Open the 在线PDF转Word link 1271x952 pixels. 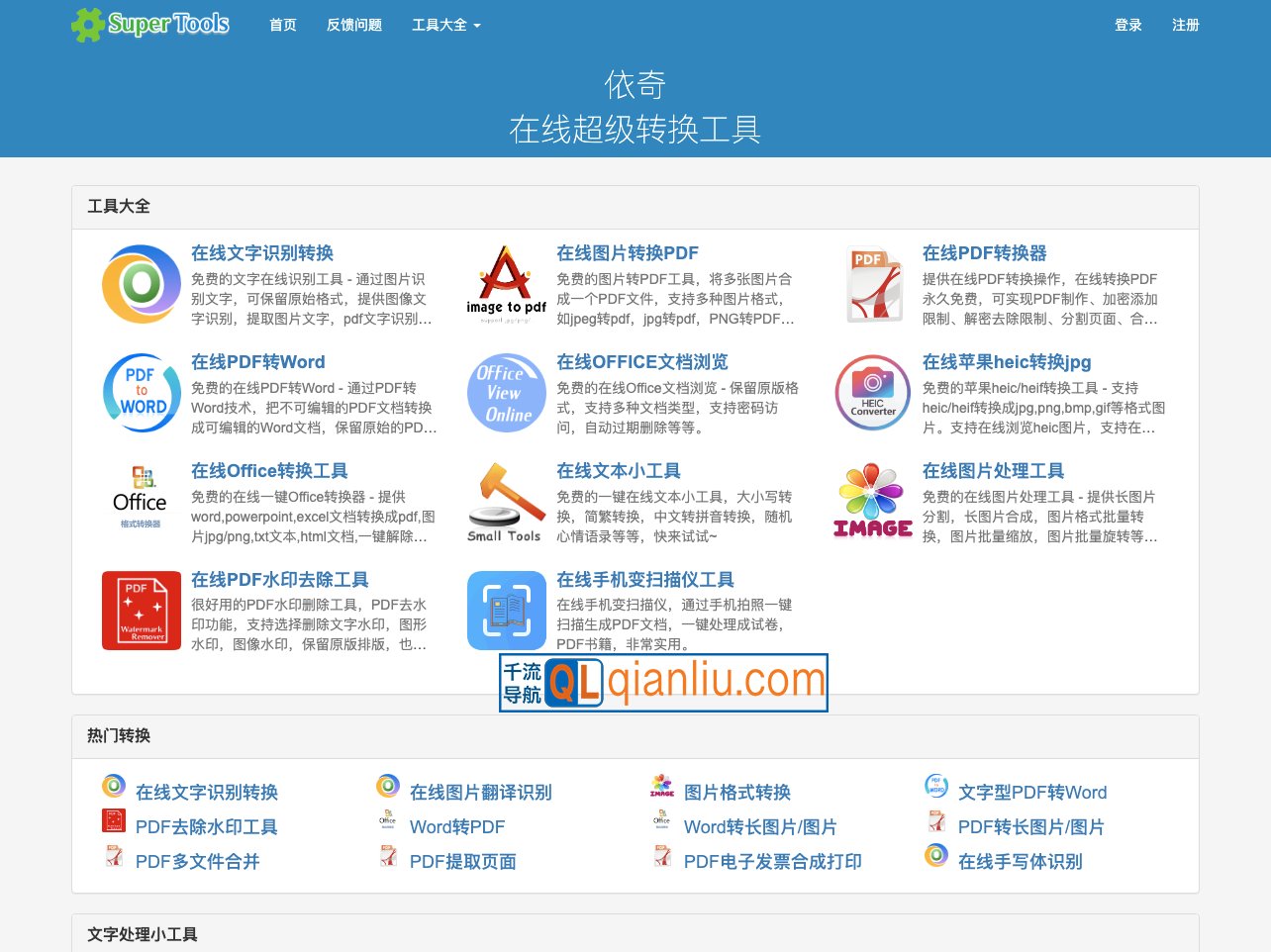click(258, 362)
